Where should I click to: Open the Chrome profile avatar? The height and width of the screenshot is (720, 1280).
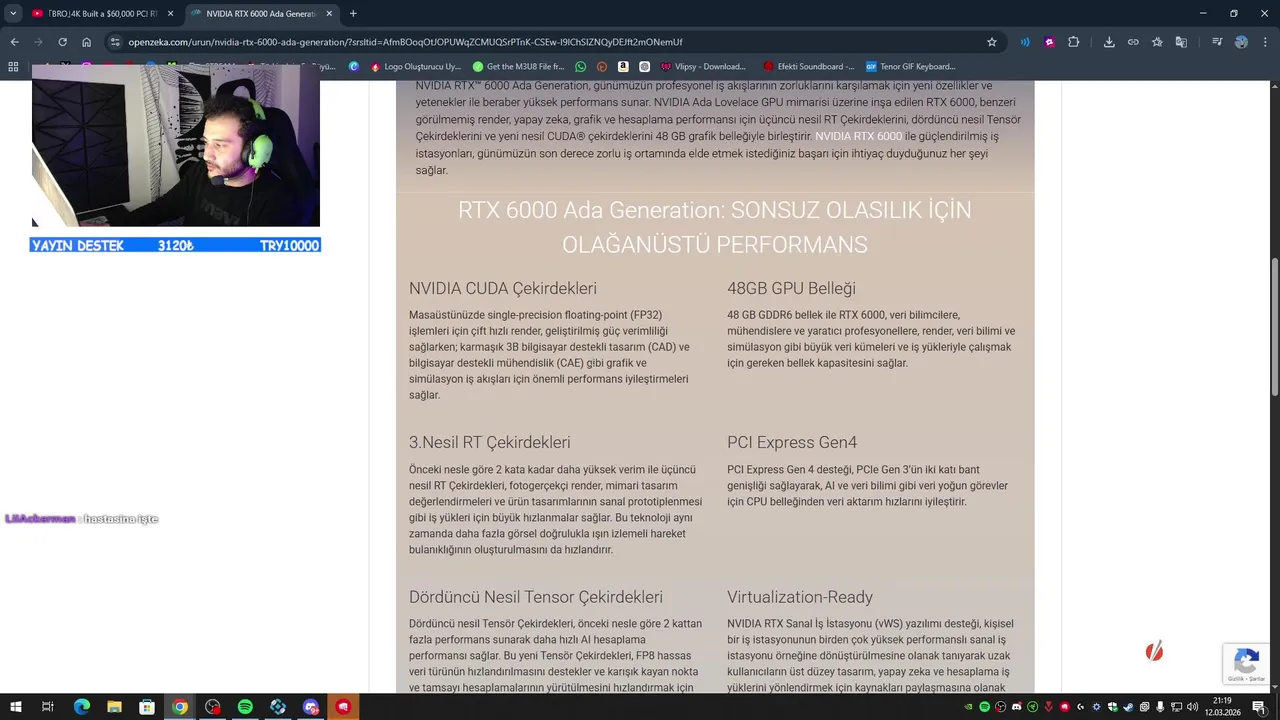click(x=1241, y=42)
